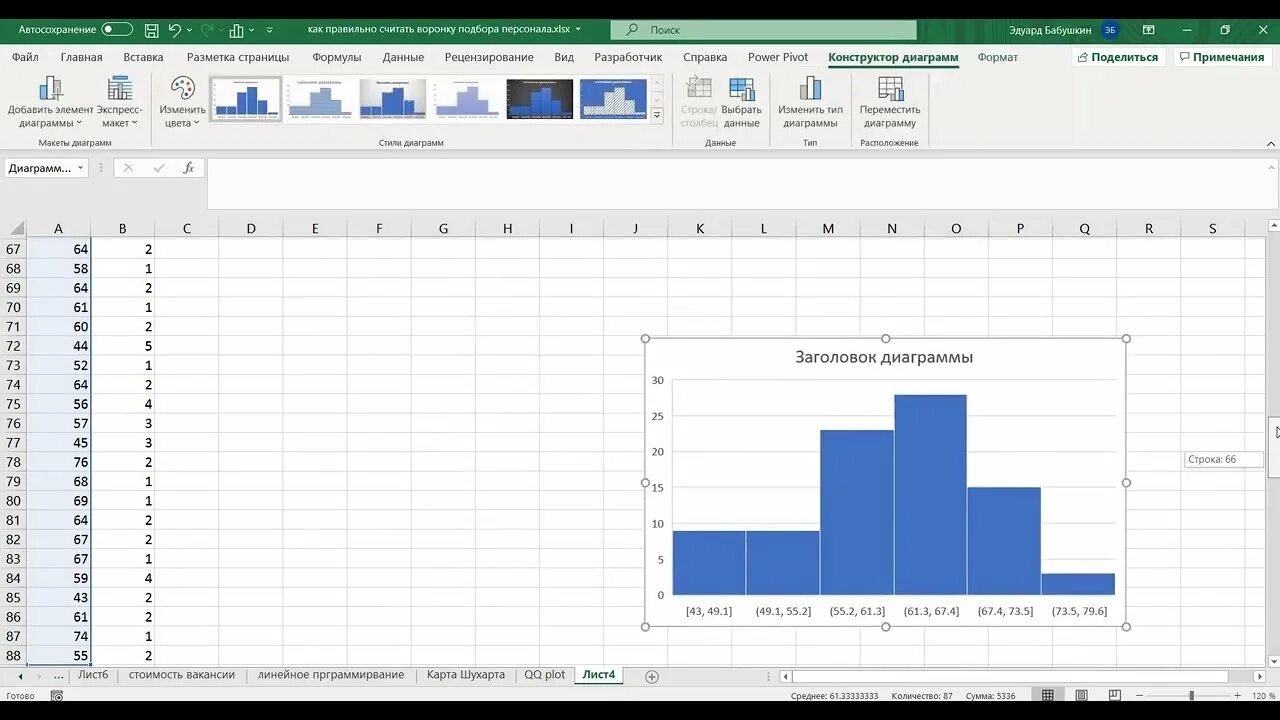Switch to the Главная tab

pyautogui.click(x=81, y=57)
